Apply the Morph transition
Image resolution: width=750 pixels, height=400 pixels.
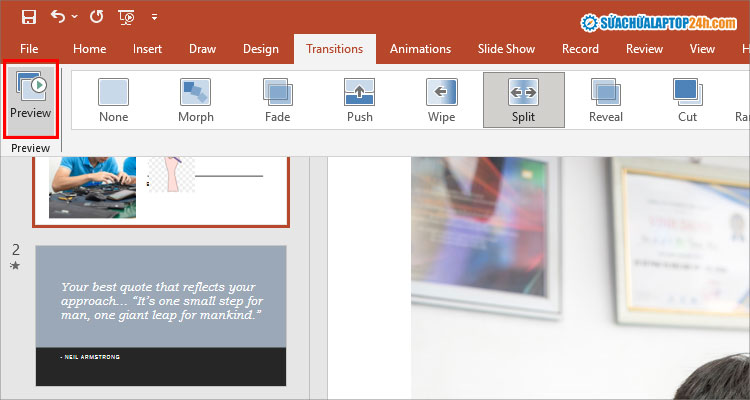click(195, 100)
